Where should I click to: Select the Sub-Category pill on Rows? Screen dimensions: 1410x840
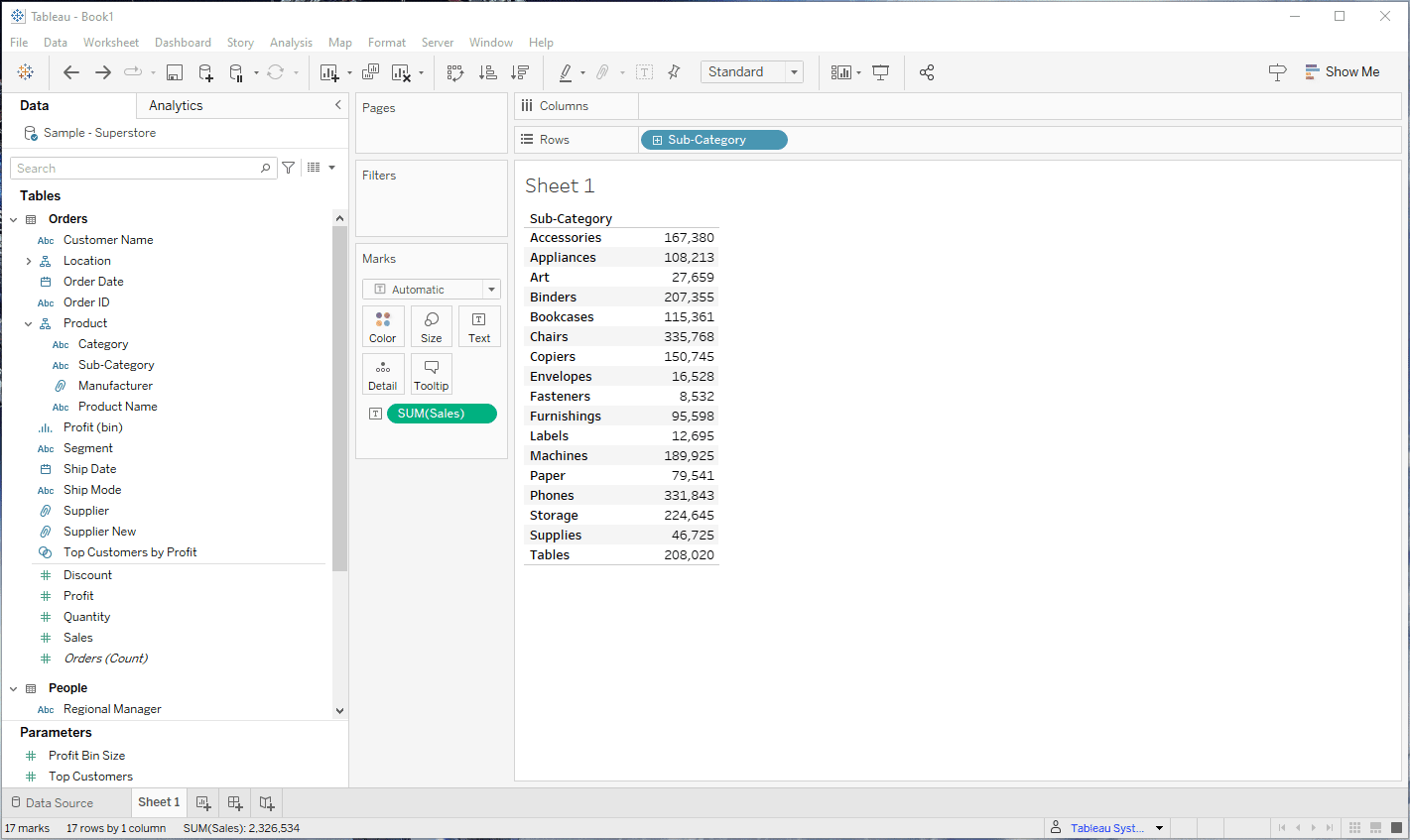pos(713,140)
